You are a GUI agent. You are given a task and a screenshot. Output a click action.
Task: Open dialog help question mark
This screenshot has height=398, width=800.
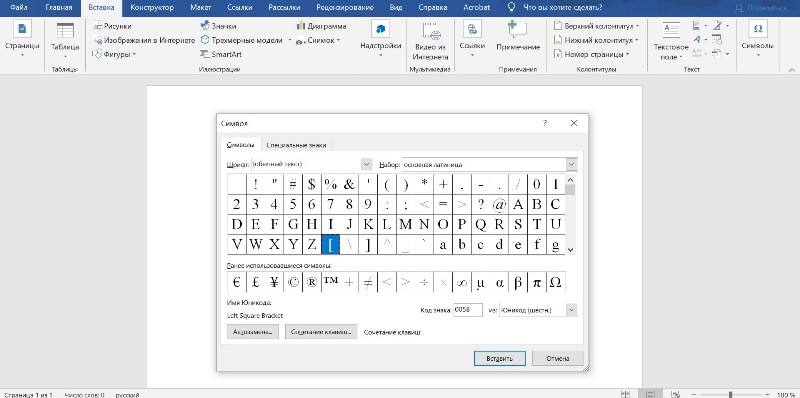[x=545, y=123]
